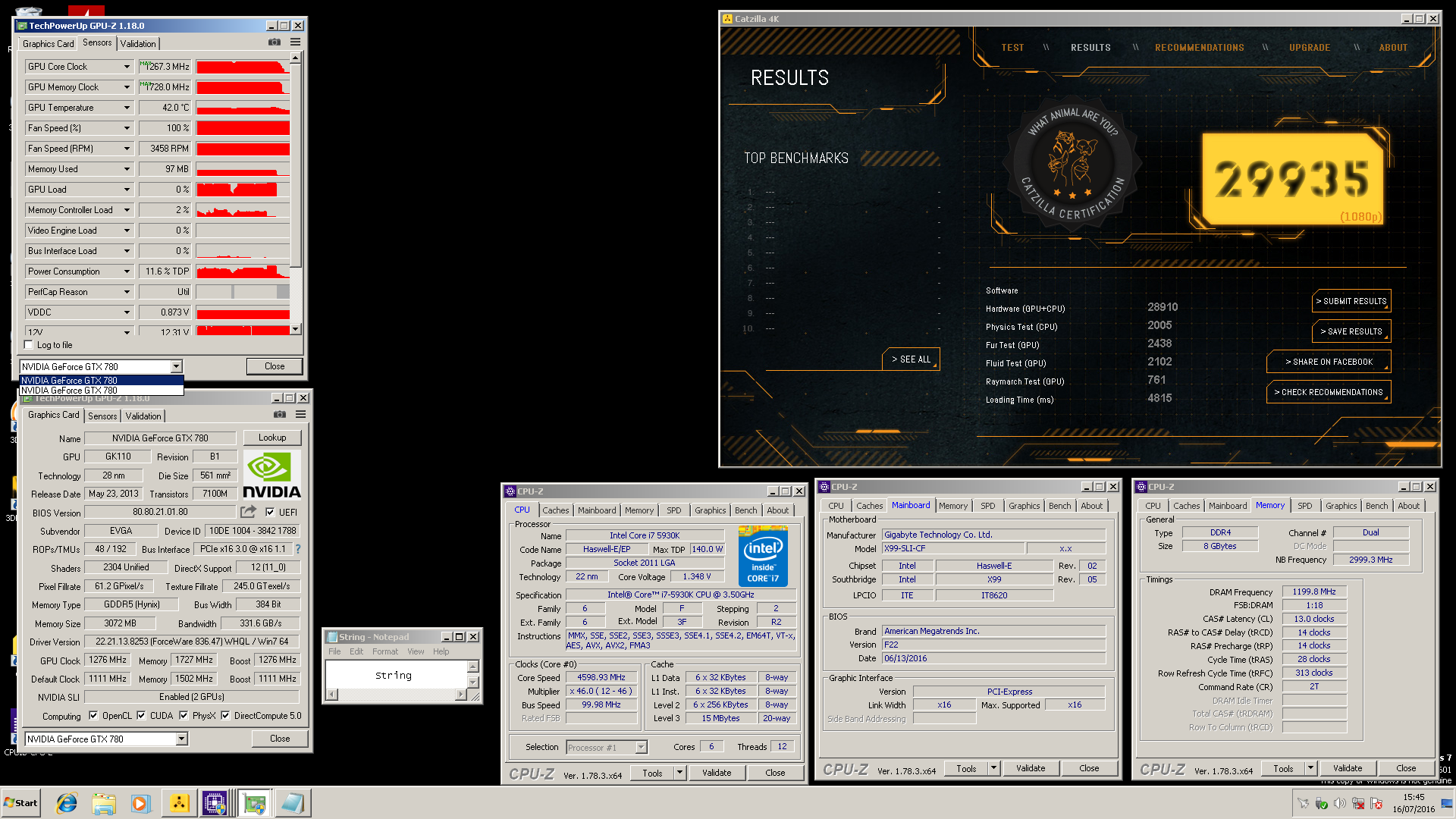Select highlighted NVIDIA GeForce GTX 780 list entry
This screenshot has width=1456, height=819.
(x=101, y=381)
